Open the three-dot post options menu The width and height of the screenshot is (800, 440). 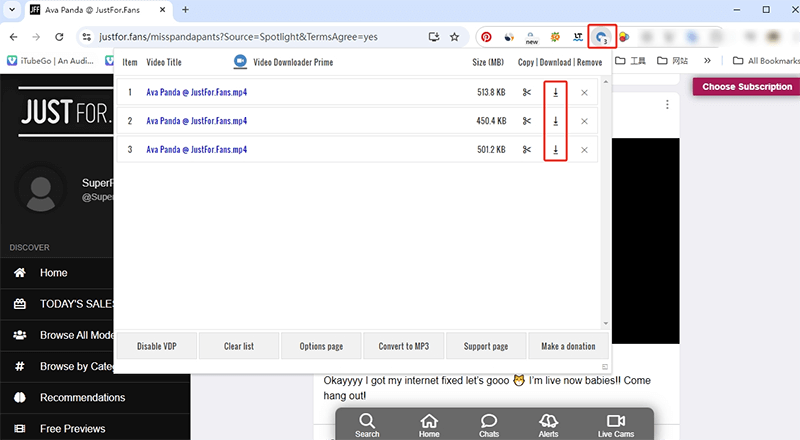(668, 104)
